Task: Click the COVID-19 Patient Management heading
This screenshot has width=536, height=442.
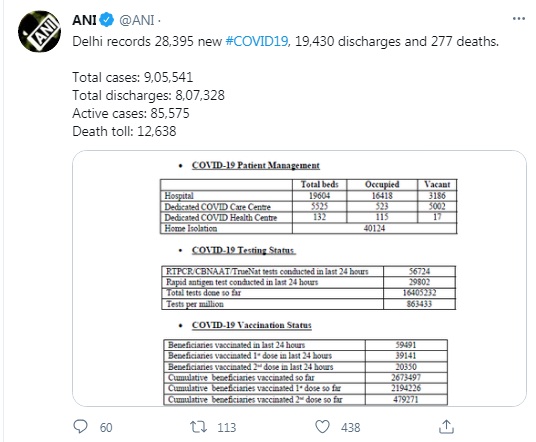Action: click(x=256, y=165)
